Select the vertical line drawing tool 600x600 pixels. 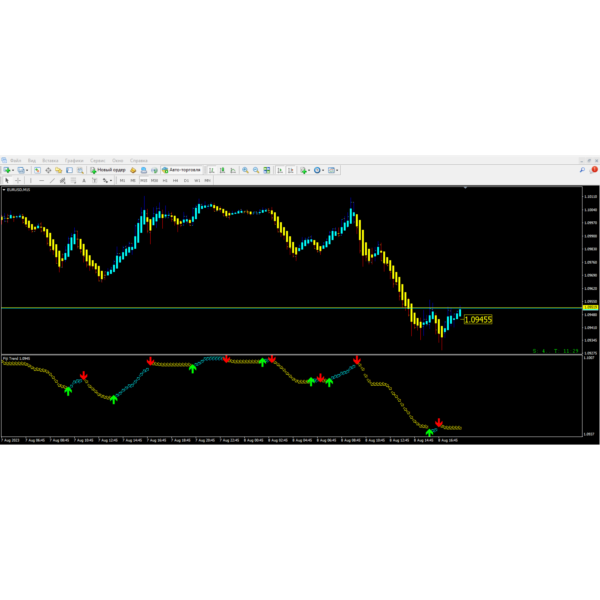[31, 181]
